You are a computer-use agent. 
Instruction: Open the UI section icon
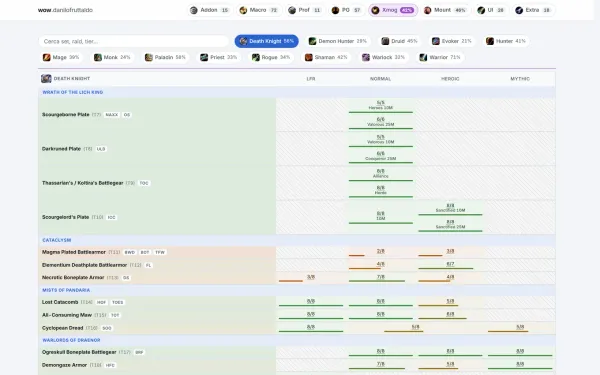481,10
